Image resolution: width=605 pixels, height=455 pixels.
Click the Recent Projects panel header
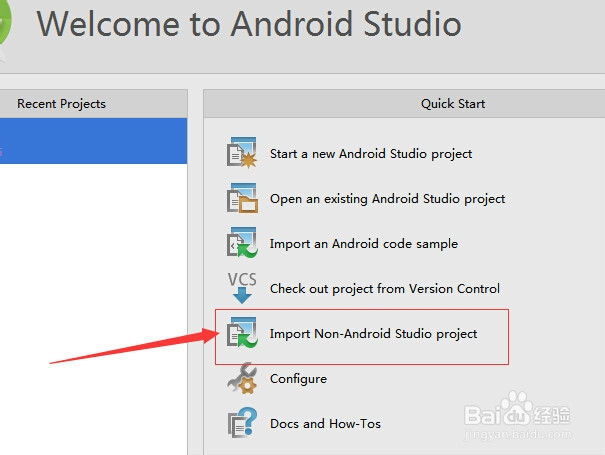[x=93, y=103]
